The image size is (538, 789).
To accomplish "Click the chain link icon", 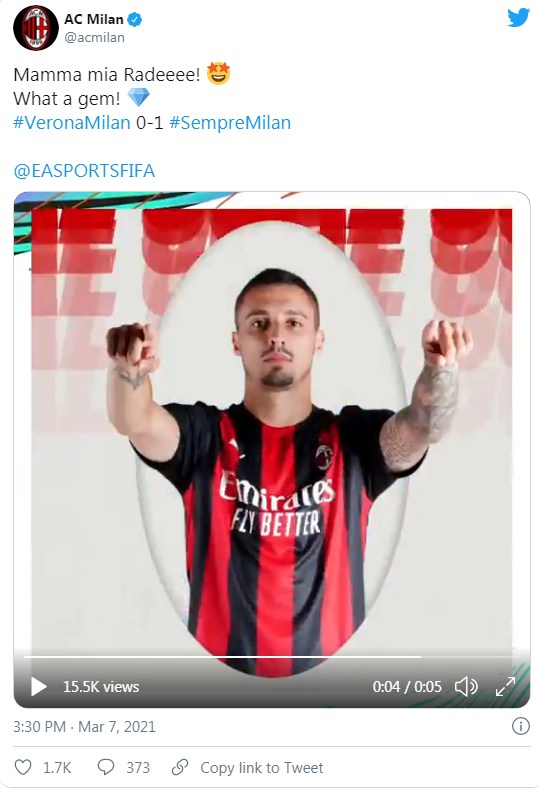I will 180,767.
